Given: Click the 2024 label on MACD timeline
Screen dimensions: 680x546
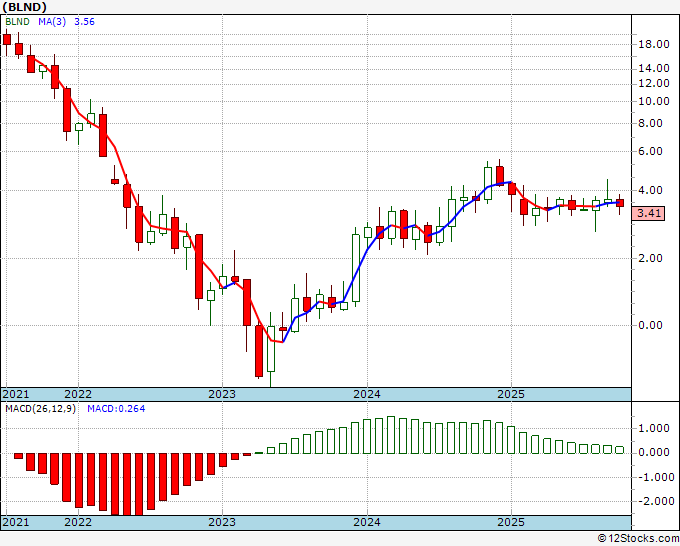Looking at the screenshot, I should 367,522.
